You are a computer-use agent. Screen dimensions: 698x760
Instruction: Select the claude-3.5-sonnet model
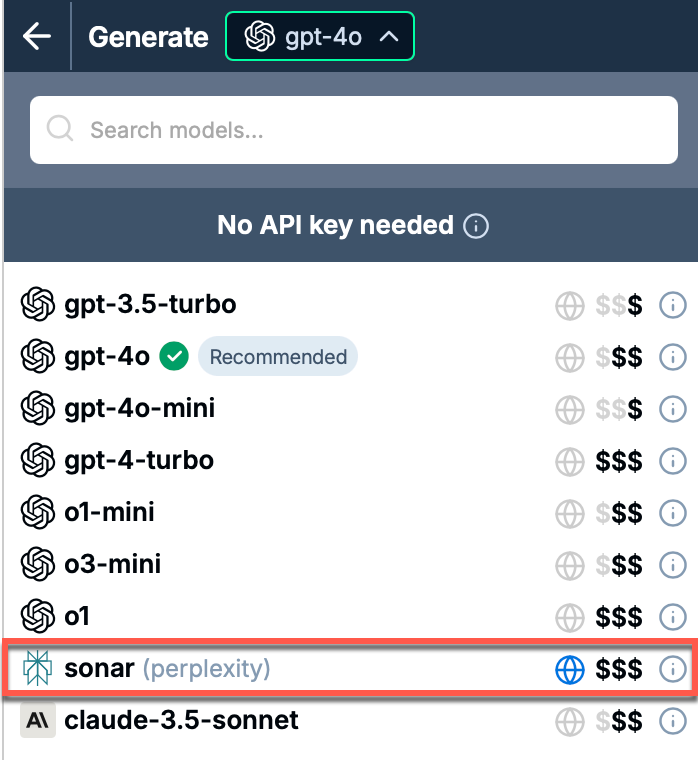(x=181, y=719)
